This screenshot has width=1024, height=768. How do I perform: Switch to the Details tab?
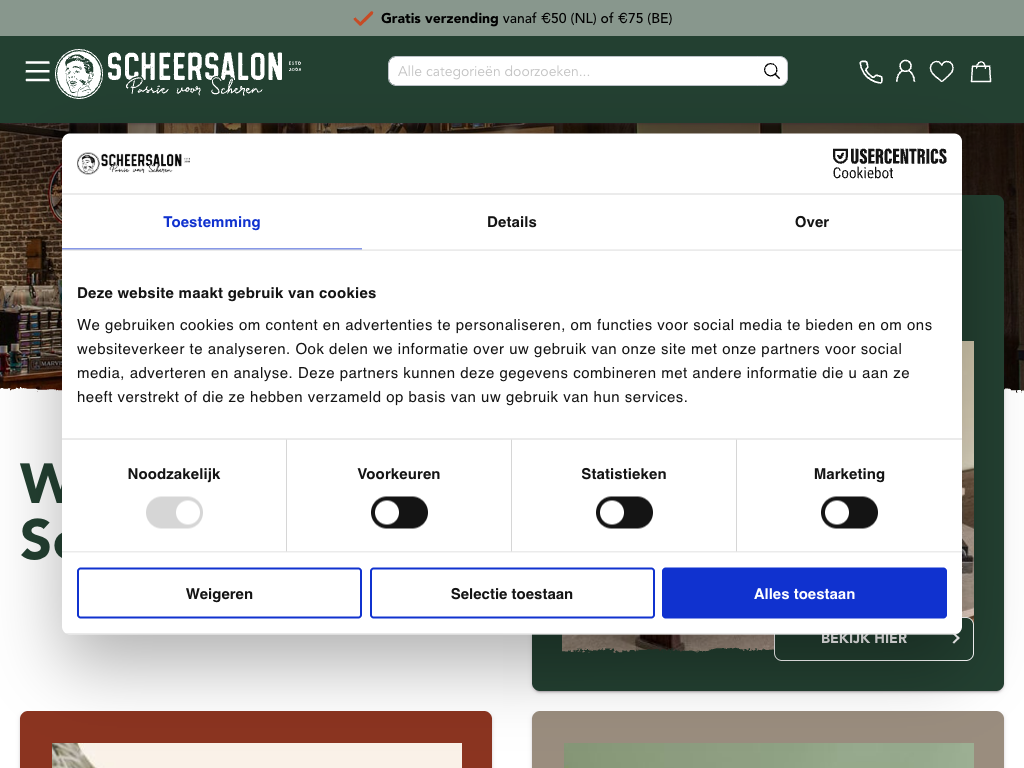(x=512, y=222)
